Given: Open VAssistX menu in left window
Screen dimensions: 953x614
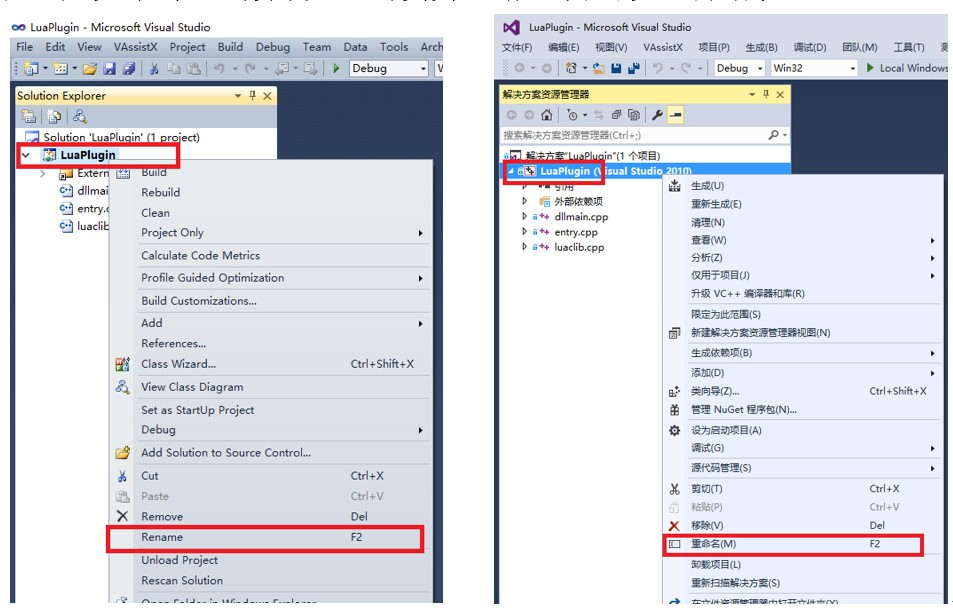Looking at the screenshot, I should click(136, 47).
